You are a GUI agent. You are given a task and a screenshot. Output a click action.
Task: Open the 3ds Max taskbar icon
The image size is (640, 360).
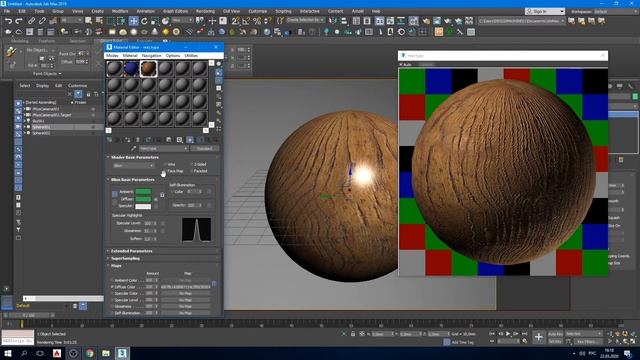122,353
